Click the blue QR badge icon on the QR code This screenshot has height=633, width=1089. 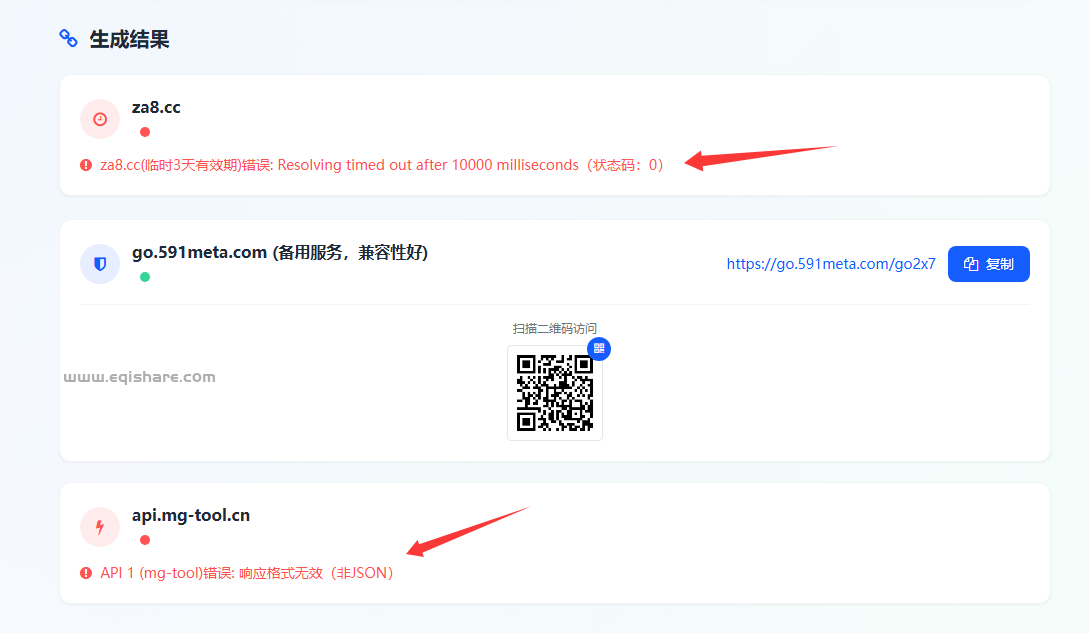coord(599,349)
